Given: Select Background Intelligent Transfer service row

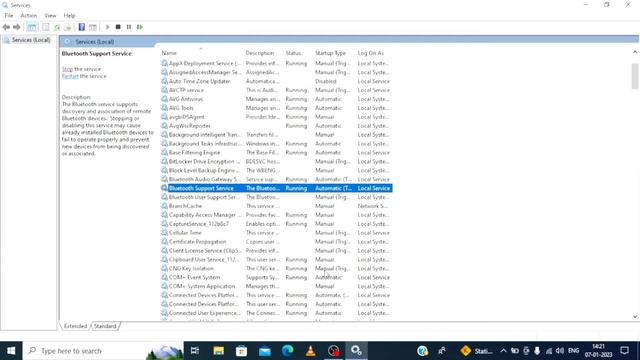Looking at the screenshot, I should tap(276, 135).
